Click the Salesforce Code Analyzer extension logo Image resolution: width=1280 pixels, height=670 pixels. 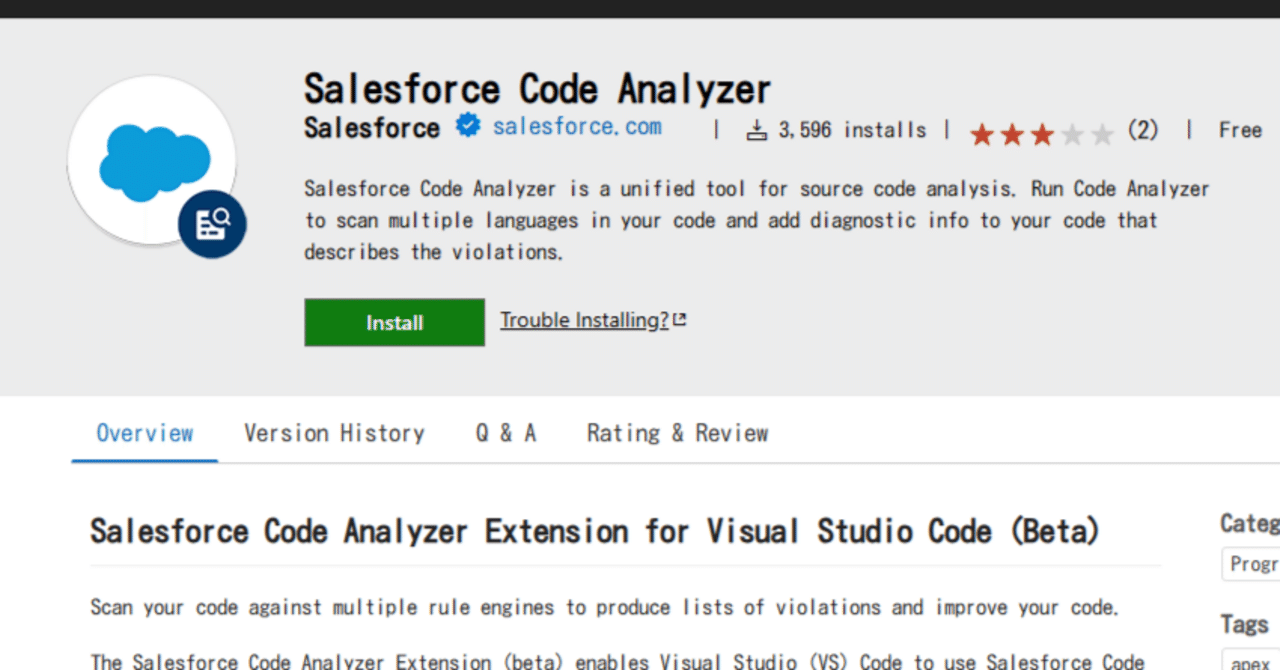[x=152, y=160]
